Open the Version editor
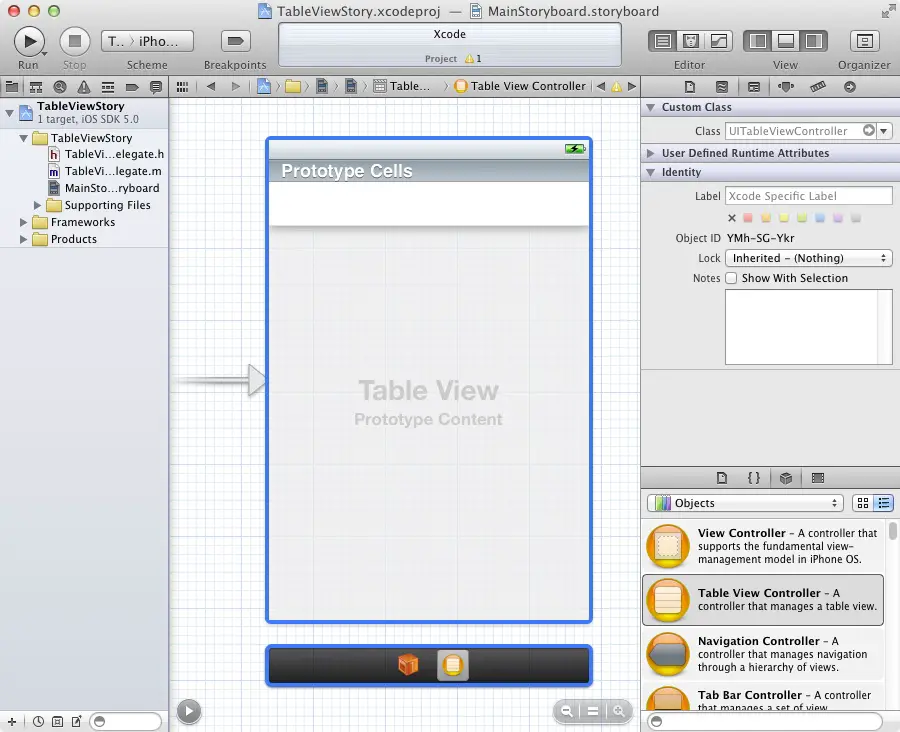Image resolution: width=900 pixels, height=732 pixels. 719,41
